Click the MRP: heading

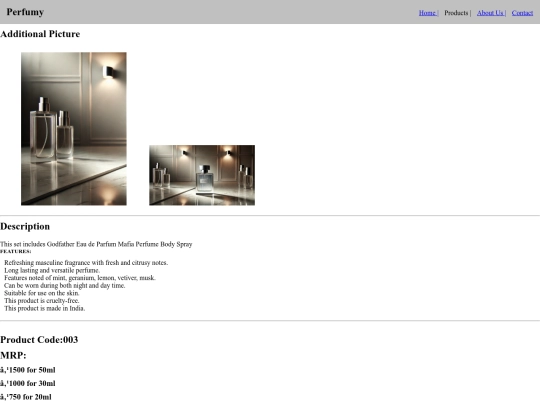[13, 355]
